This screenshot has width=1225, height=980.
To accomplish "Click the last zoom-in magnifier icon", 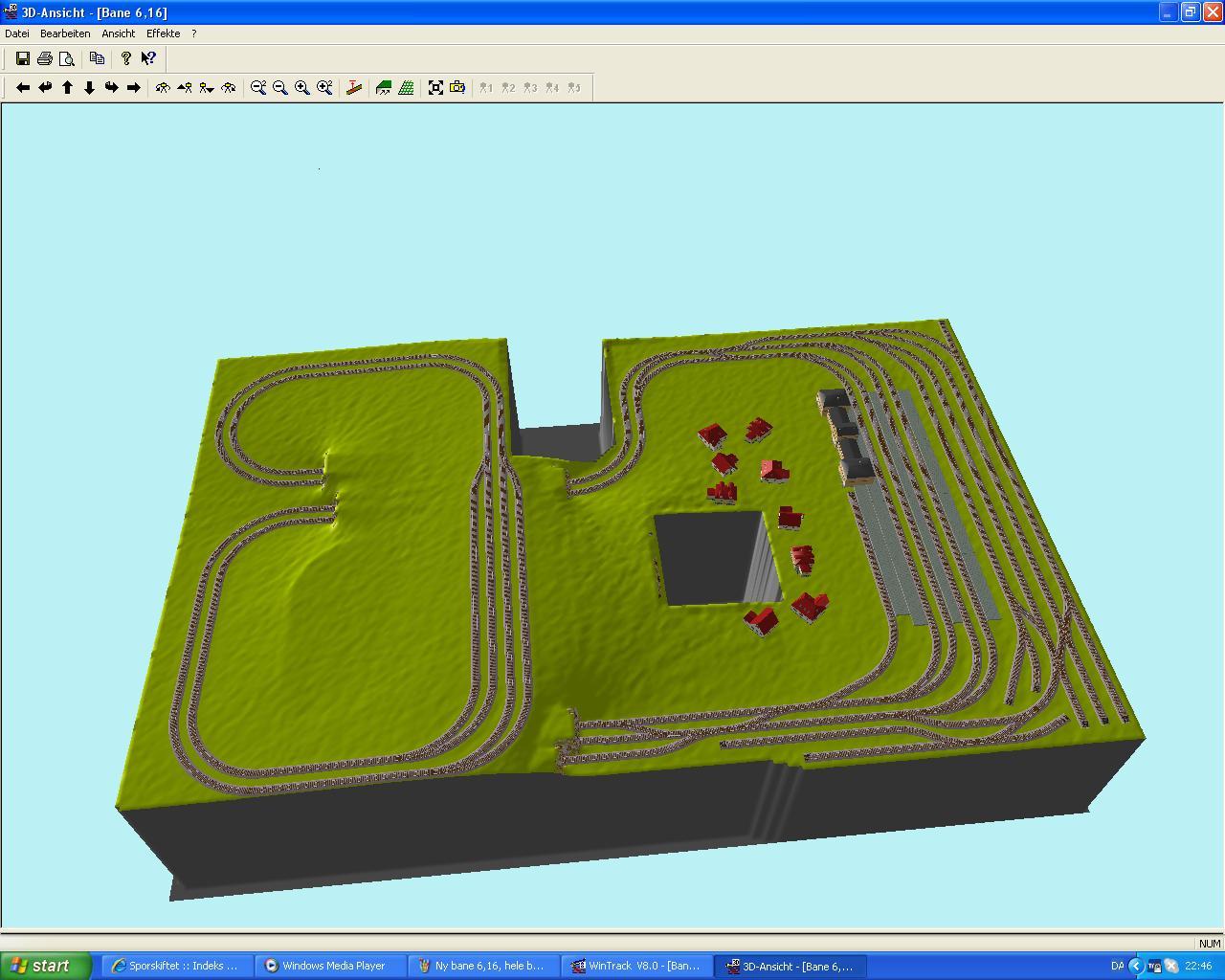I will click(x=324, y=87).
